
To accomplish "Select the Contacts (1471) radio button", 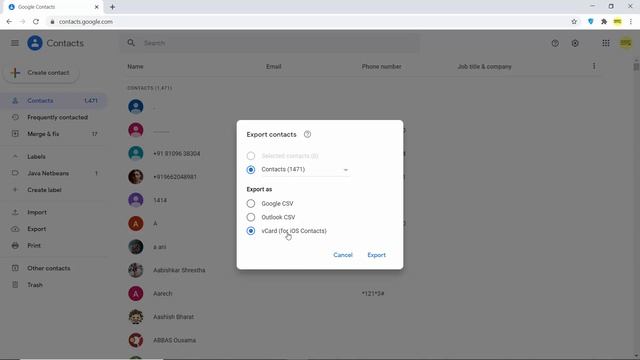I will [x=251, y=169].
